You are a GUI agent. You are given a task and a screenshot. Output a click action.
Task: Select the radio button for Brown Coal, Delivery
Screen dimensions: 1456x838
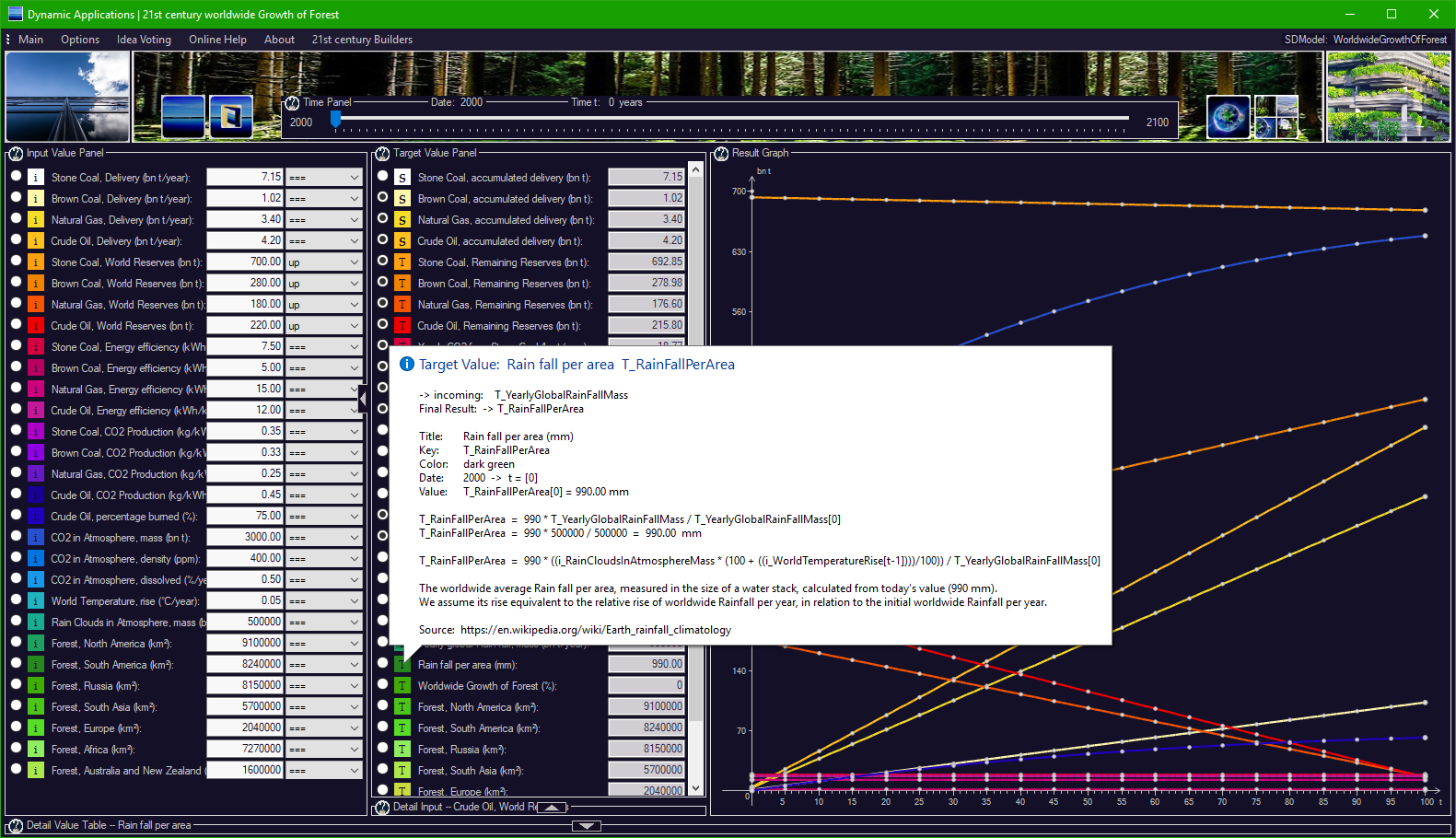(x=16, y=197)
